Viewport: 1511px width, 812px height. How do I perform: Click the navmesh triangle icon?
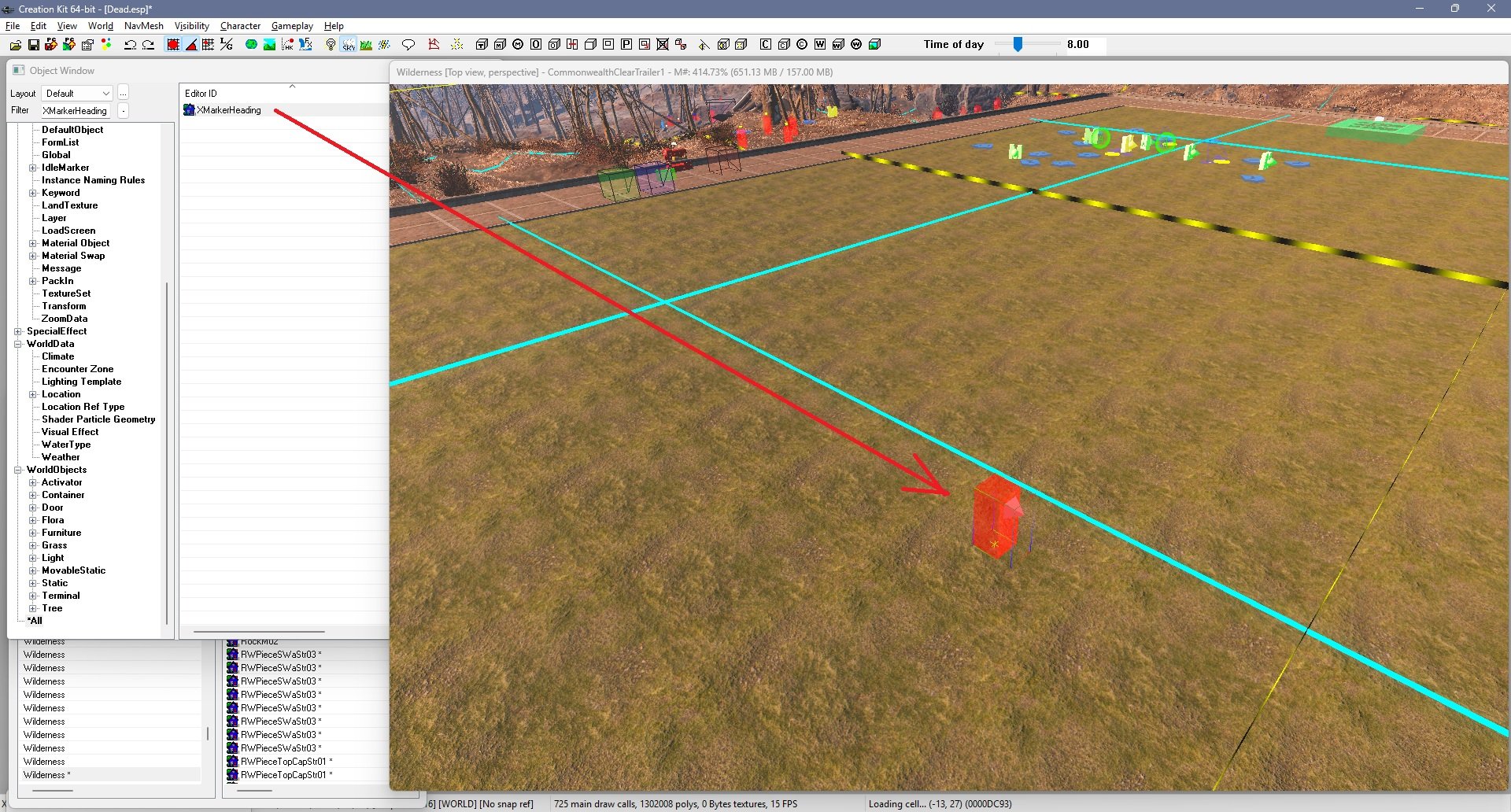coord(434,45)
